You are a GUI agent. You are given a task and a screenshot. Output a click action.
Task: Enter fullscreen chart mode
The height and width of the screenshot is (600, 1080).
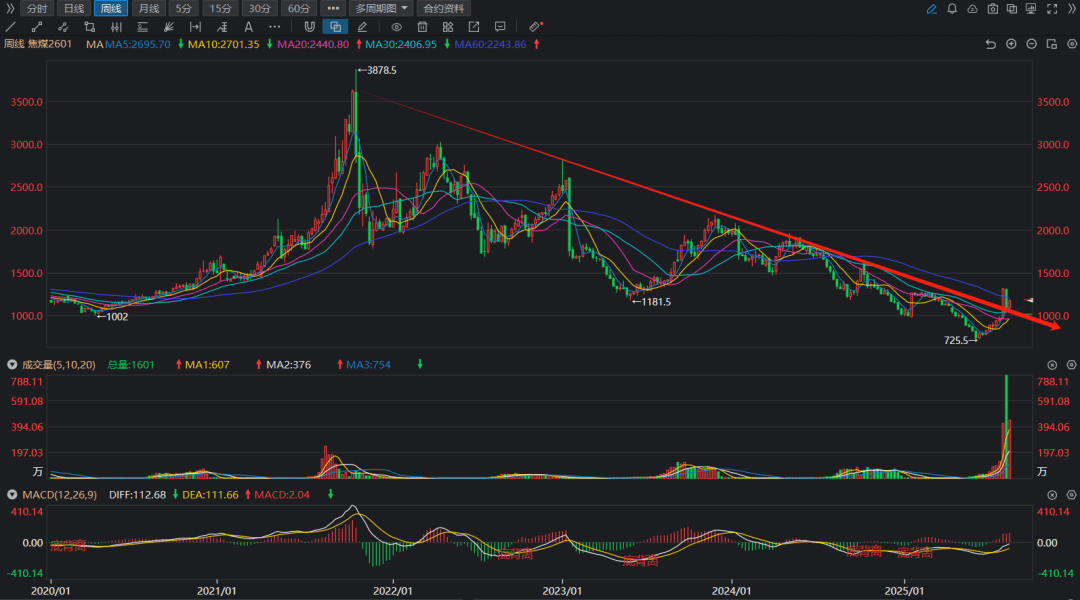pyautogui.click(x=1051, y=9)
